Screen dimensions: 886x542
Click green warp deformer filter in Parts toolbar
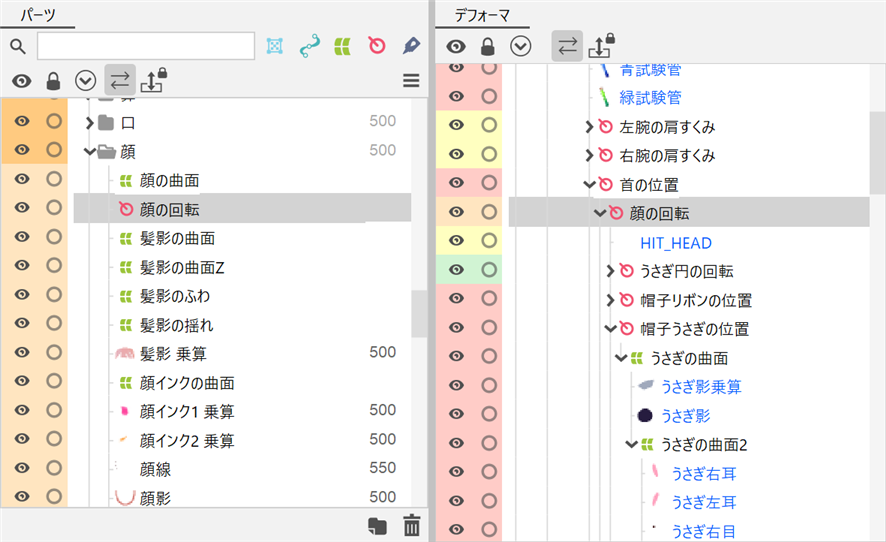tap(343, 46)
